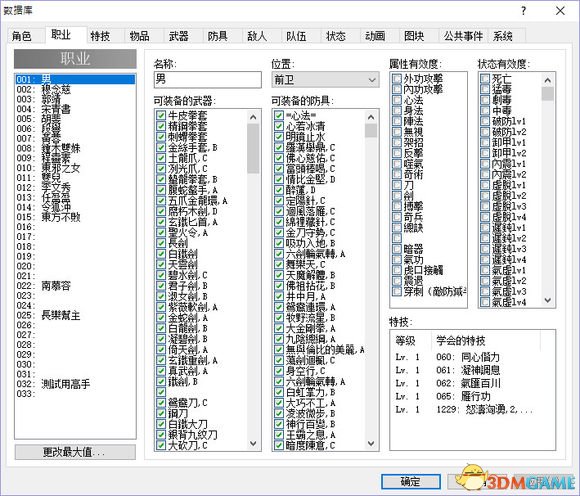580x496 pixels.
Task: Click the armor list scroll-up arrow
Action: 371,117
